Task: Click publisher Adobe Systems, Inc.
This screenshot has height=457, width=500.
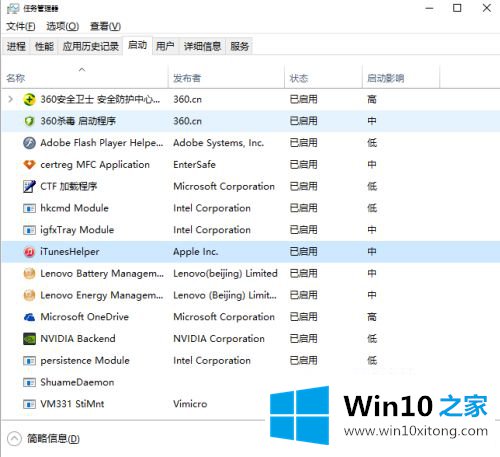Action: (x=219, y=143)
